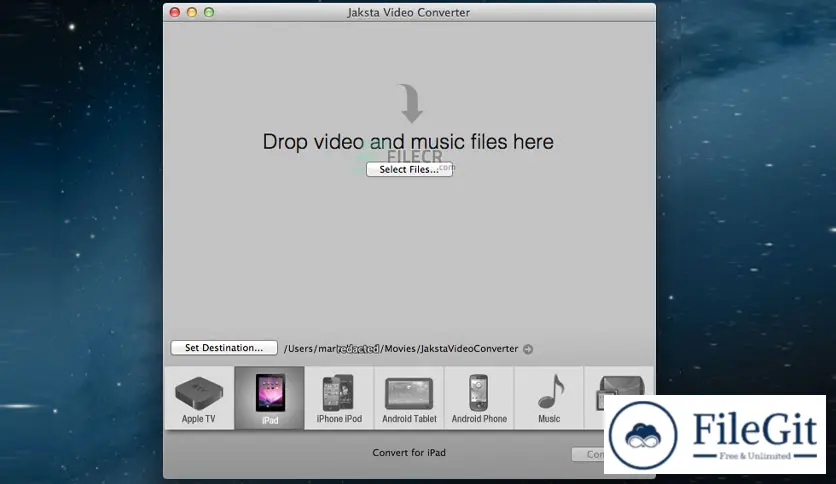Reveal destination folder via arrow icon
This screenshot has height=484, width=836.
click(x=528, y=349)
